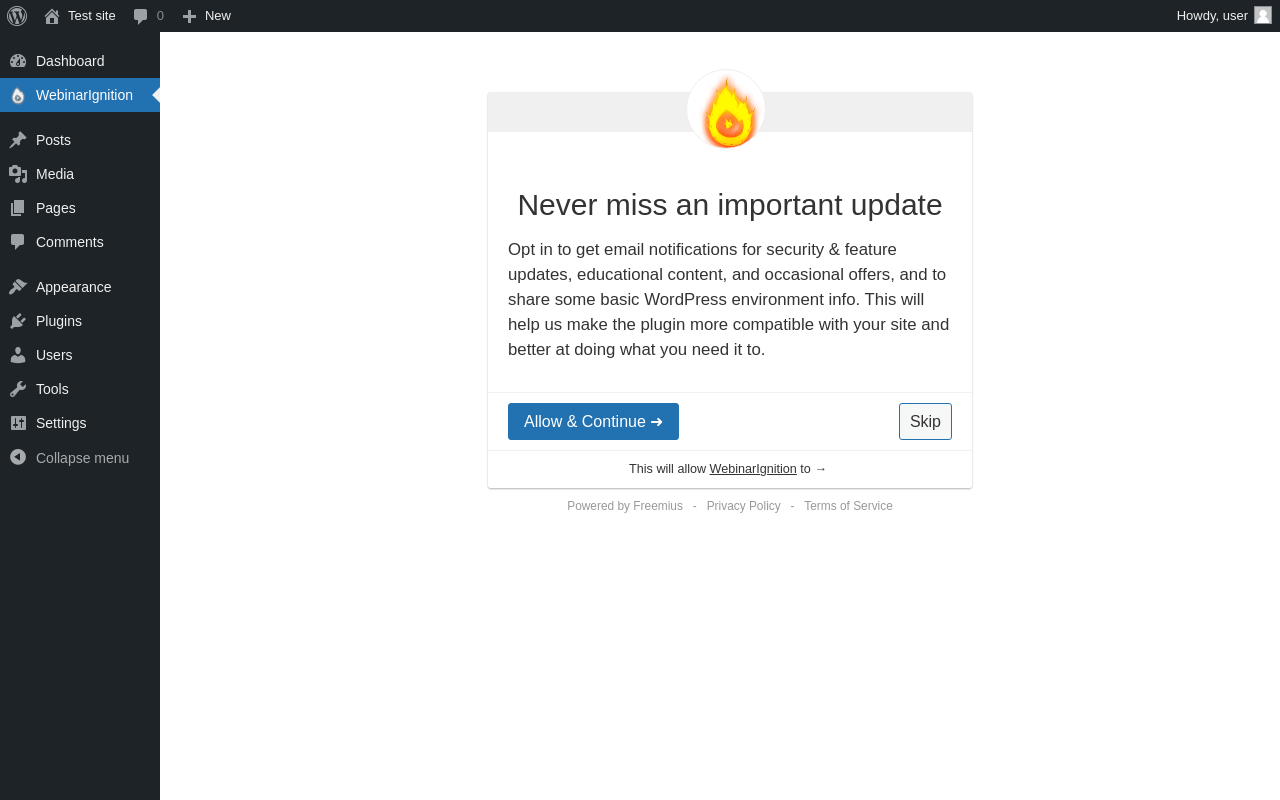Click the large flame plugin logo
This screenshot has width=1280, height=800.
point(727,110)
